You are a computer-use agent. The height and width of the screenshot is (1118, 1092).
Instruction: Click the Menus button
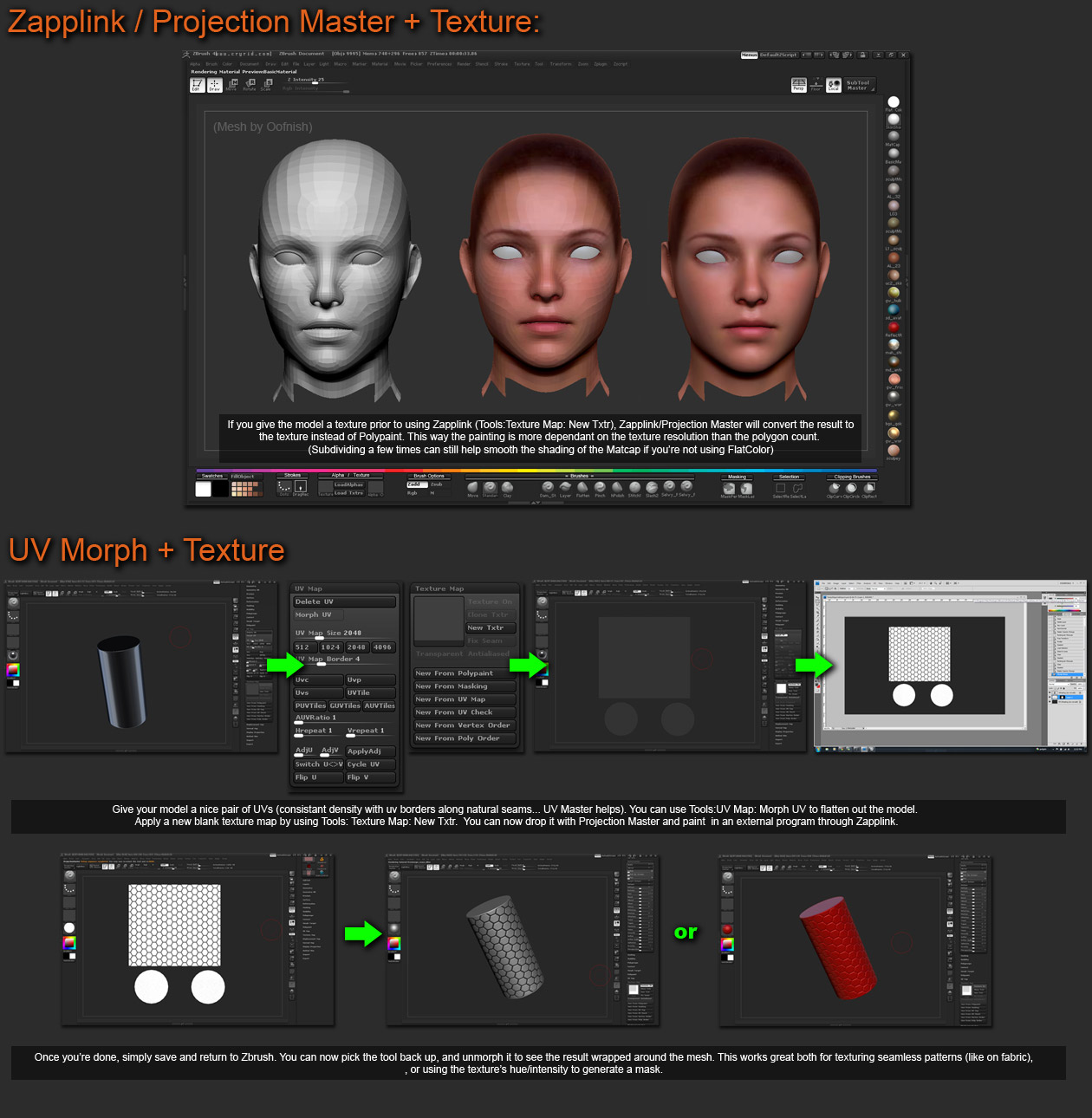pos(750,55)
